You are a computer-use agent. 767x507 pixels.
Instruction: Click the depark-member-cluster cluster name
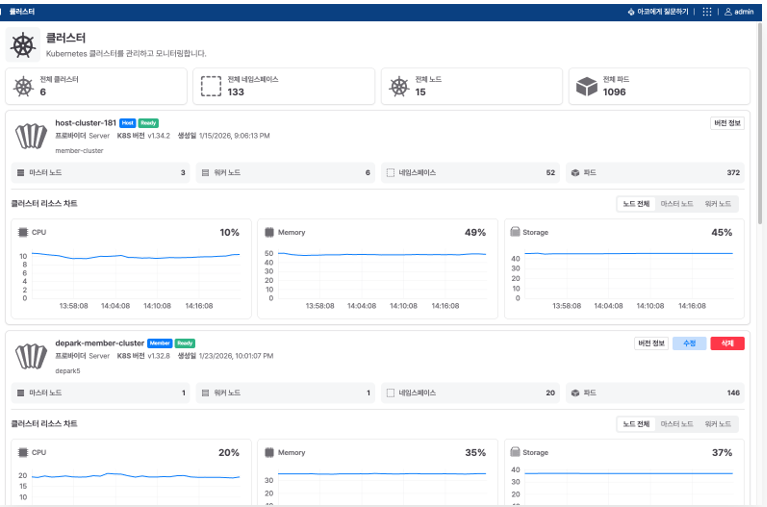click(100, 343)
